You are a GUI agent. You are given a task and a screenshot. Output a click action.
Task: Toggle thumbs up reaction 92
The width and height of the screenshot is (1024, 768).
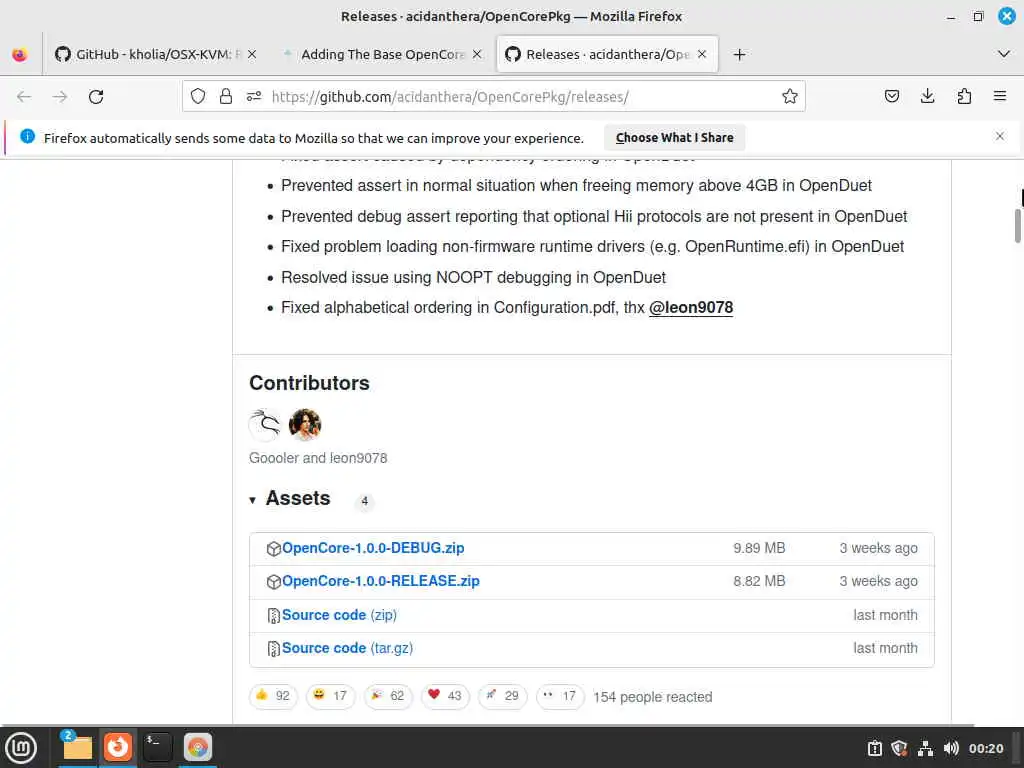(x=274, y=696)
